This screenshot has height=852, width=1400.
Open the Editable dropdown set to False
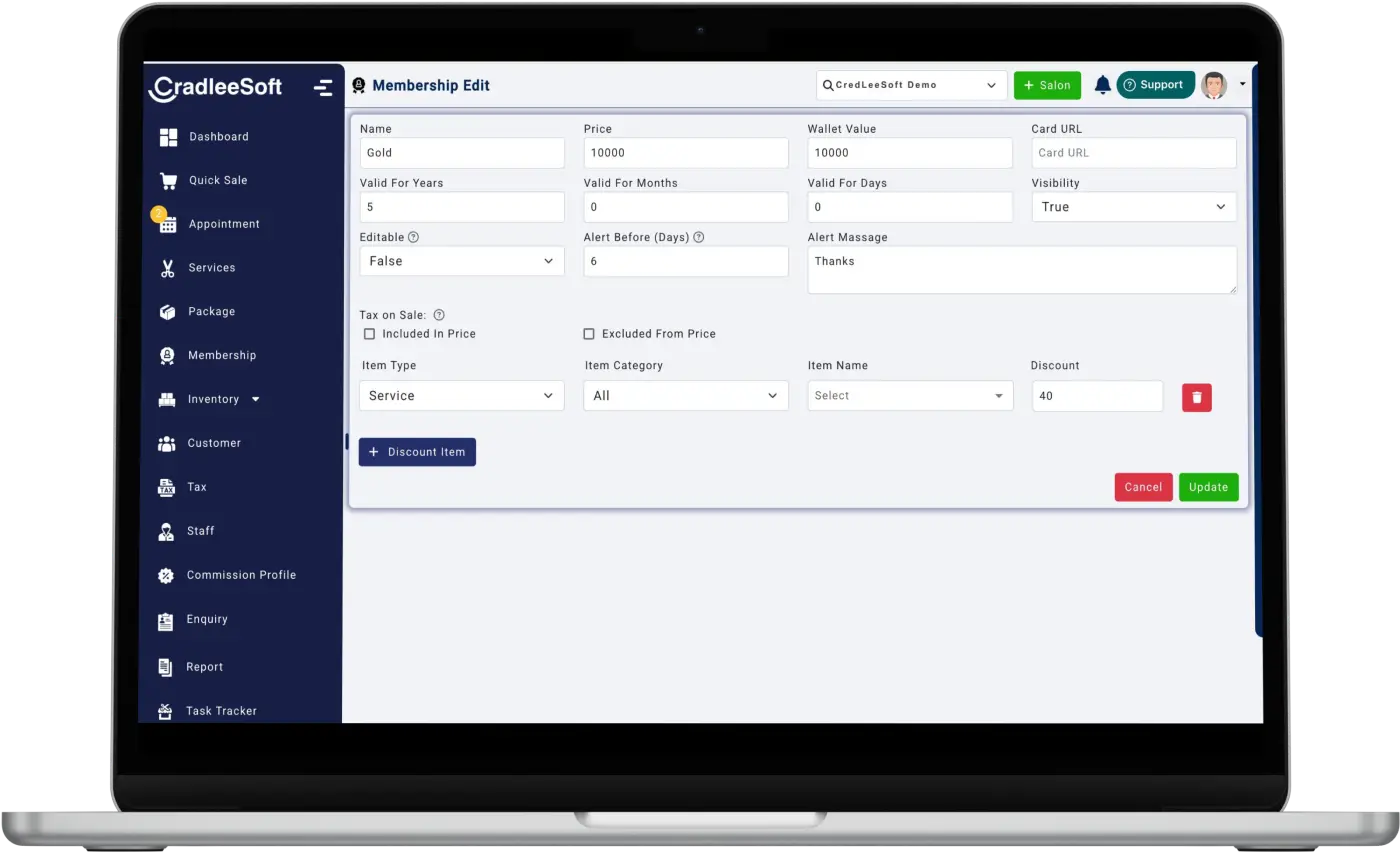[x=461, y=261]
